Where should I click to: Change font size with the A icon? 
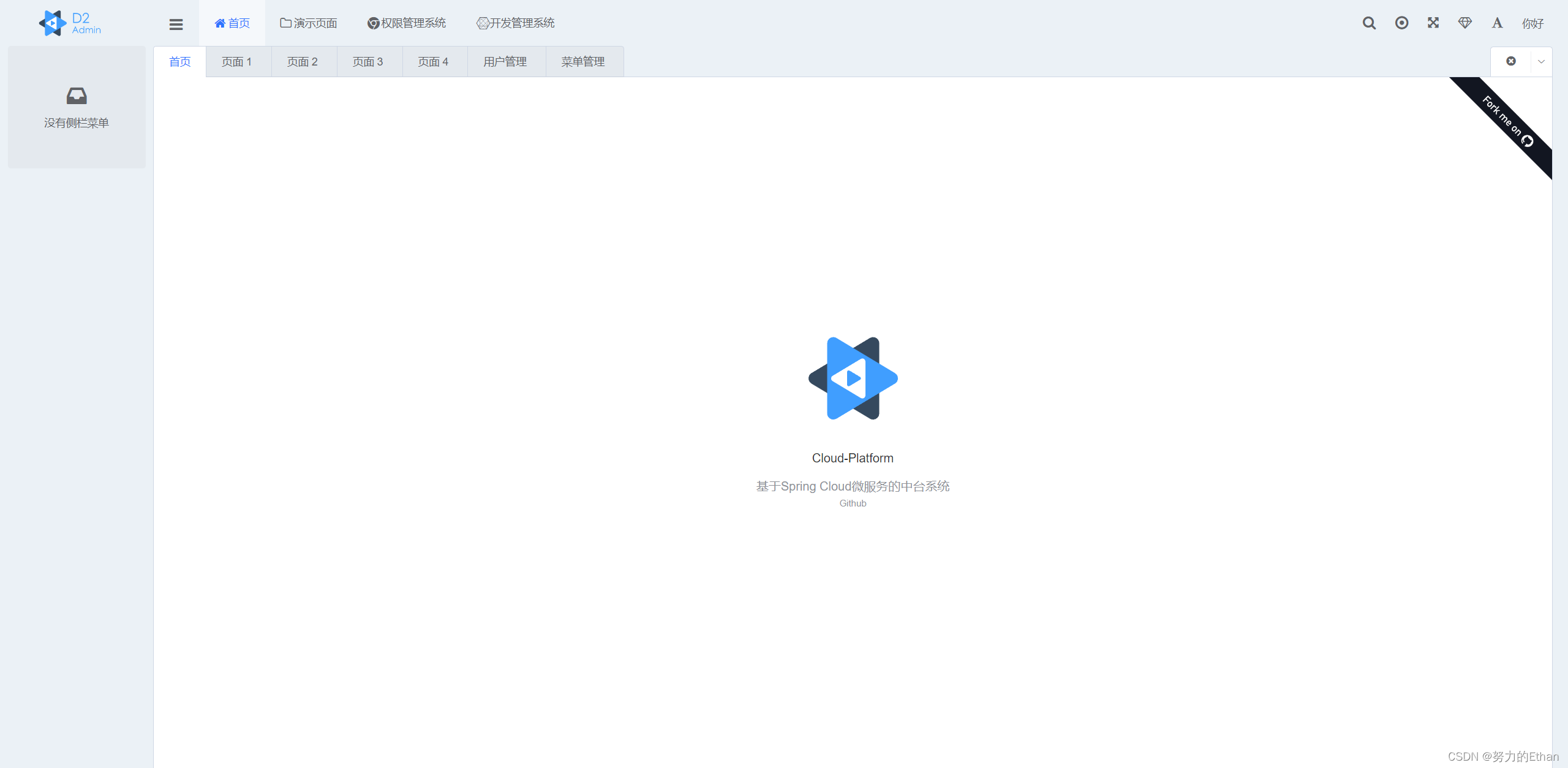(1497, 23)
